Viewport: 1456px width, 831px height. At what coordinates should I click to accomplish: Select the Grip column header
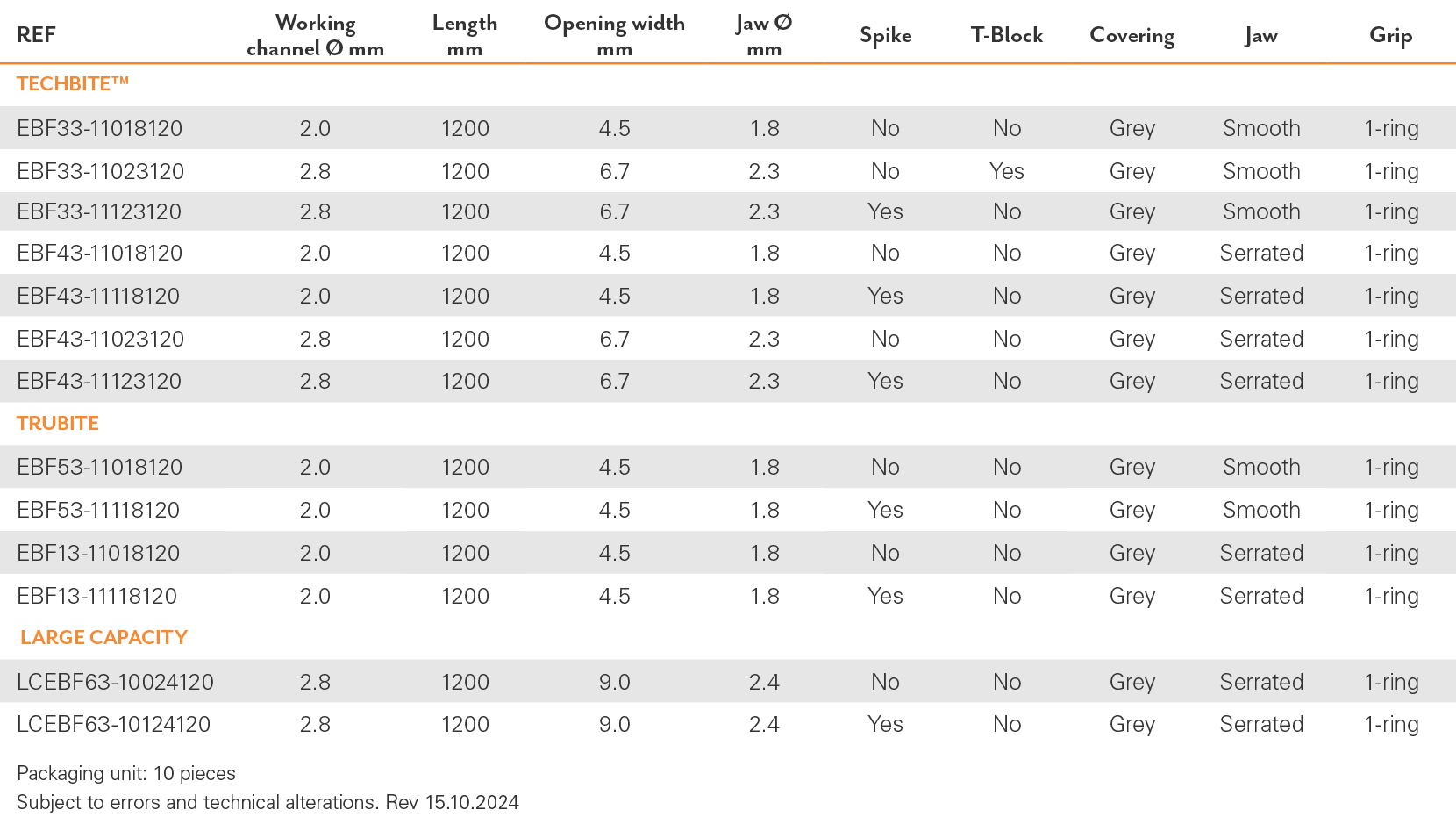(x=1391, y=36)
